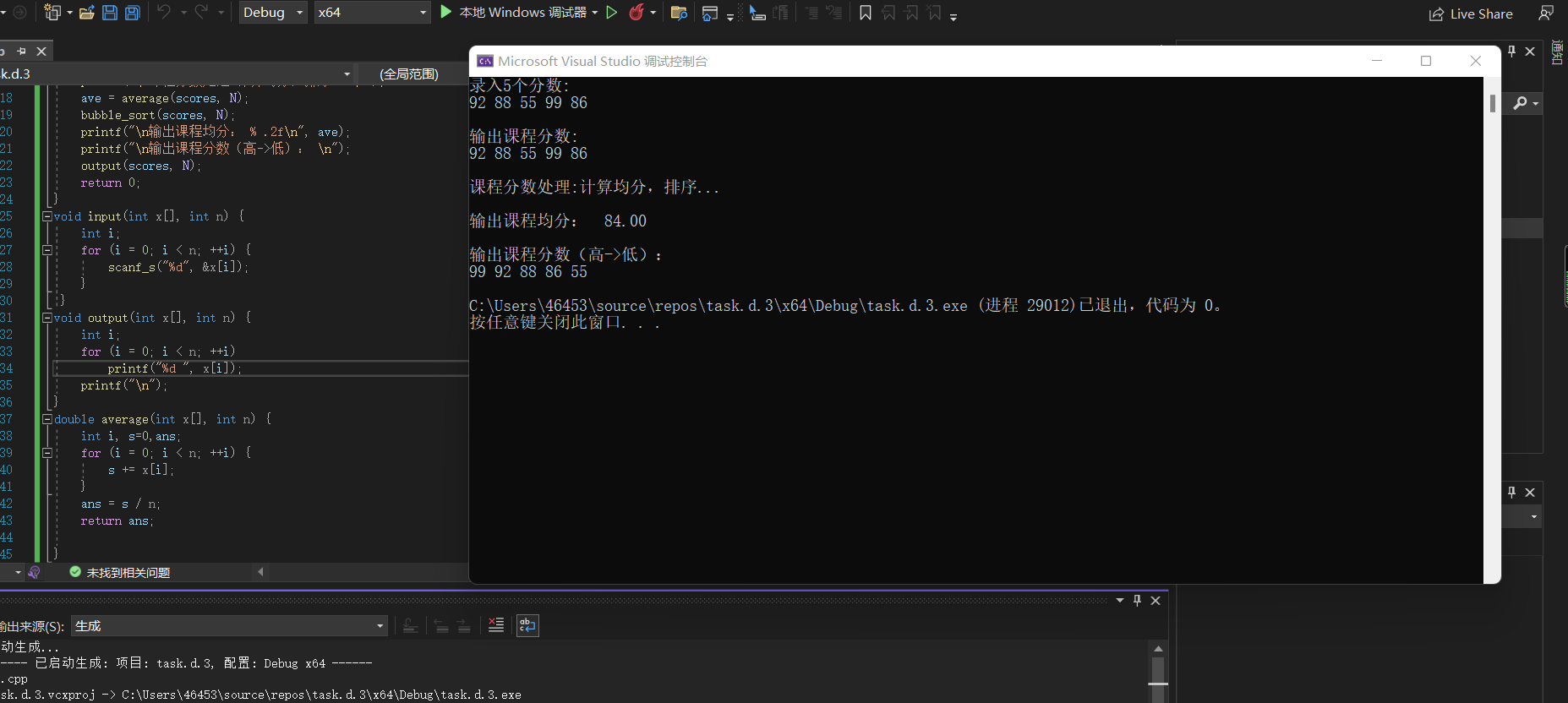Screen dimensions: 1568x703
Task: Click the Clear All output icon
Action: (x=496, y=625)
